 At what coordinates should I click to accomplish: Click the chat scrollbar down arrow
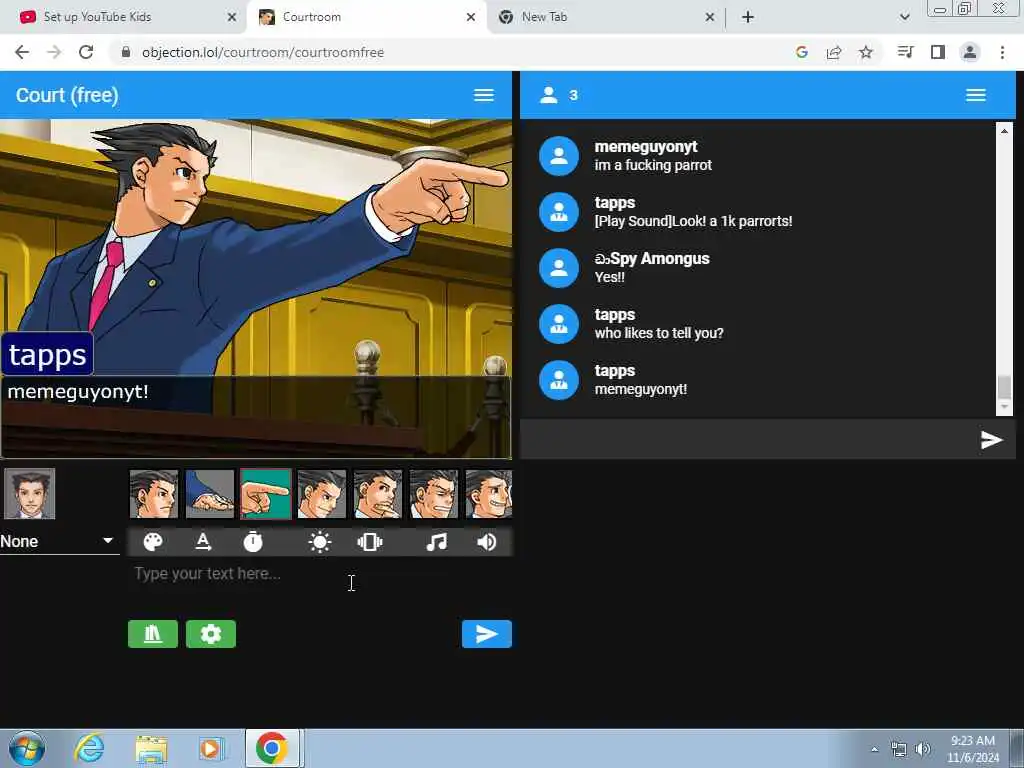pyautogui.click(x=1004, y=407)
